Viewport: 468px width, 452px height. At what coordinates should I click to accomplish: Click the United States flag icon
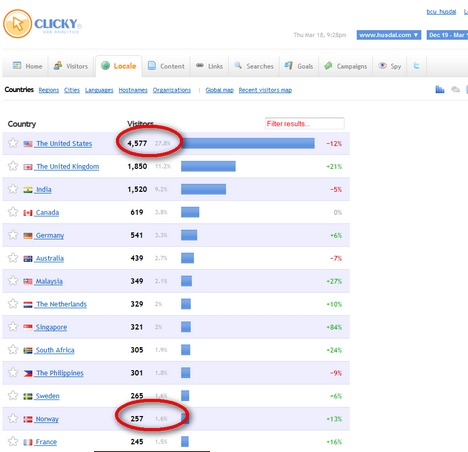[x=28, y=144]
